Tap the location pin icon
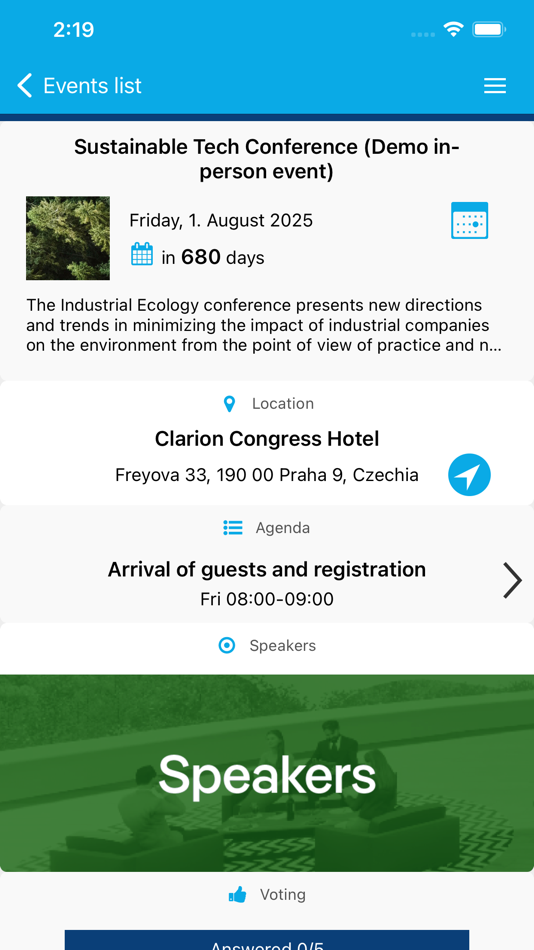Image resolution: width=534 pixels, height=950 pixels. coord(229,404)
